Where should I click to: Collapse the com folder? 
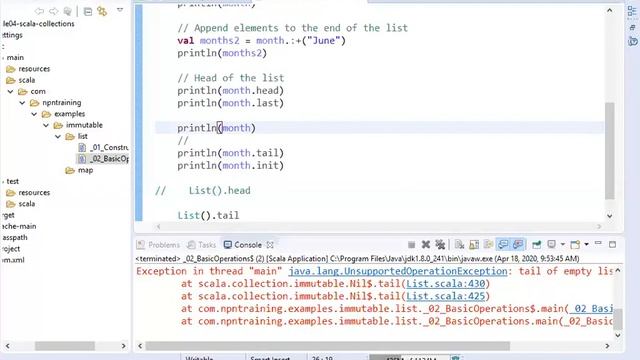pyautogui.click(x=11, y=91)
